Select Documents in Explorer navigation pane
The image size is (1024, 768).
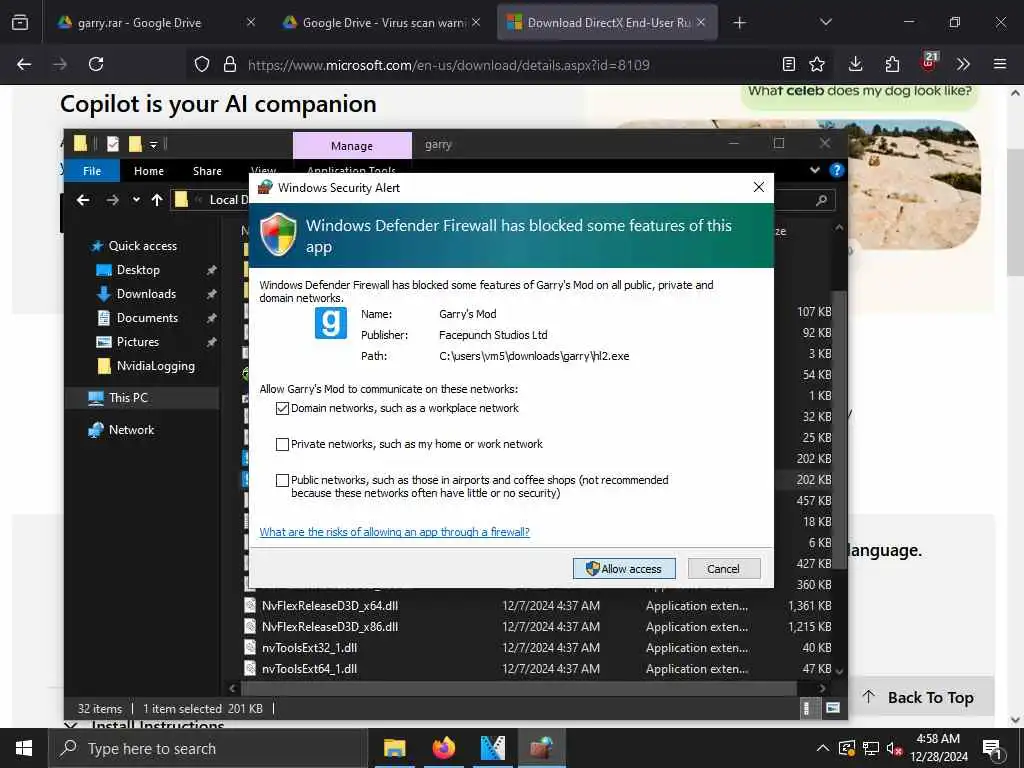(147, 318)
